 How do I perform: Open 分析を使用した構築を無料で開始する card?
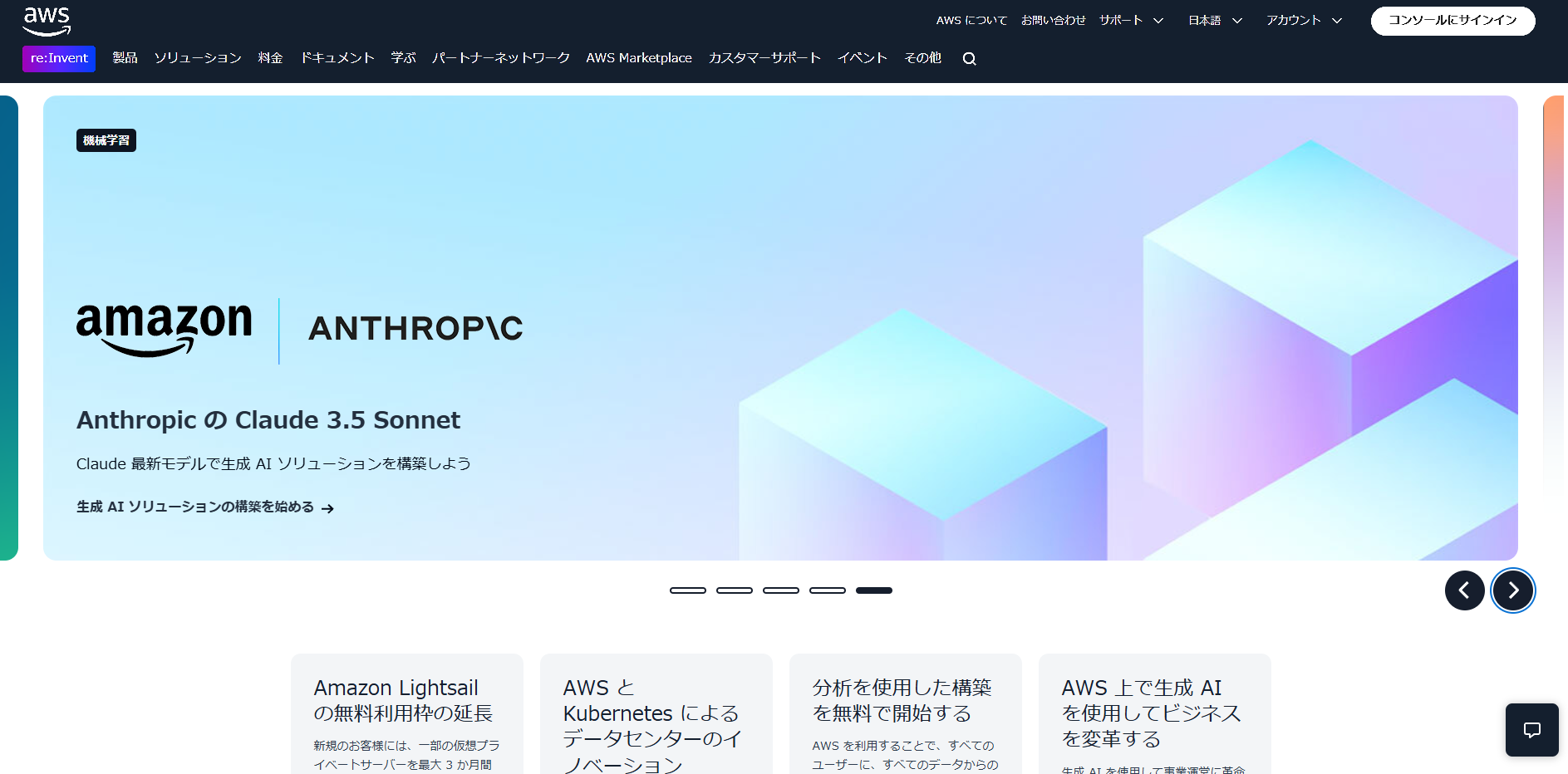(x=906, y=714)
